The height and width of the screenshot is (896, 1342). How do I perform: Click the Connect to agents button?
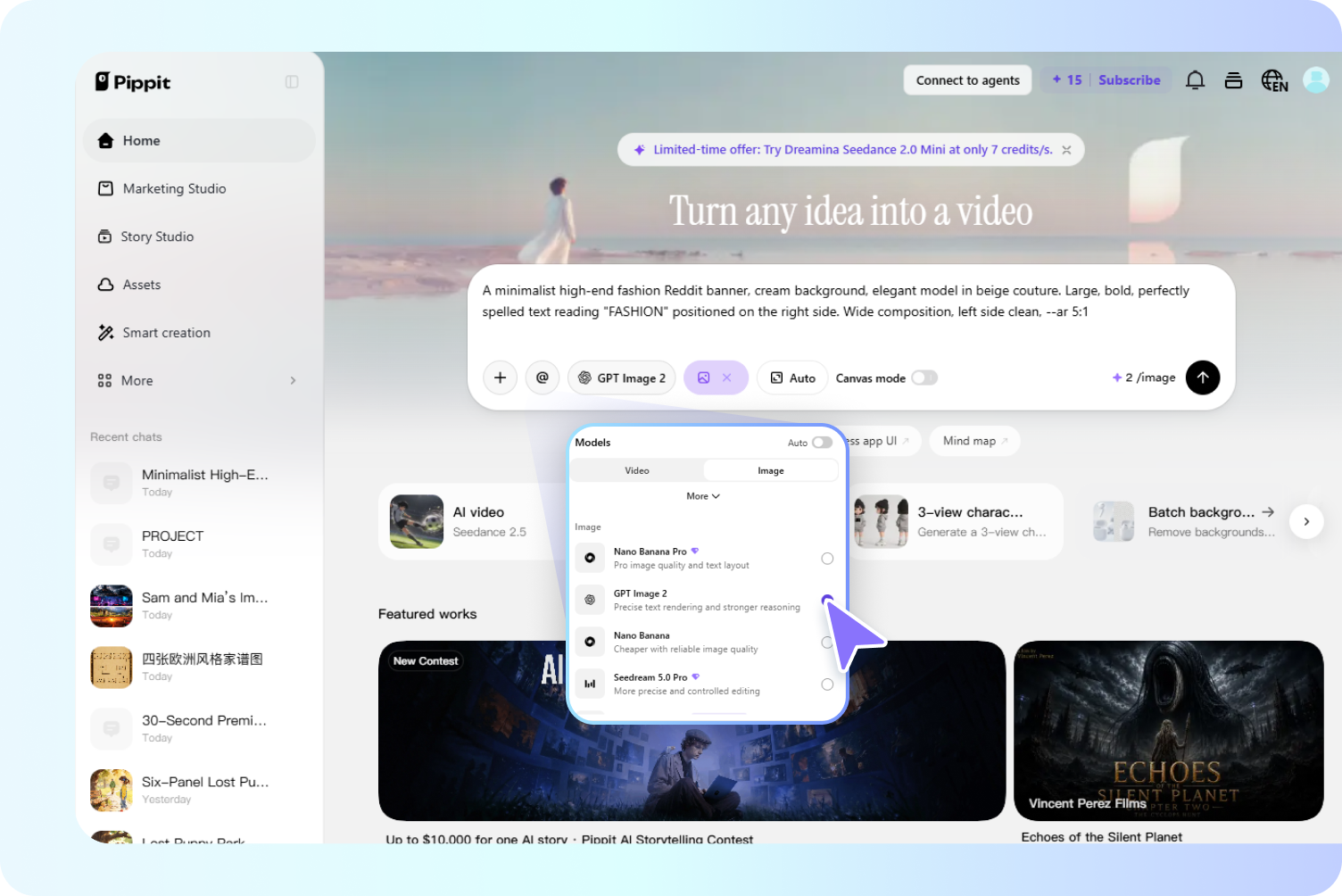point(968,80)
